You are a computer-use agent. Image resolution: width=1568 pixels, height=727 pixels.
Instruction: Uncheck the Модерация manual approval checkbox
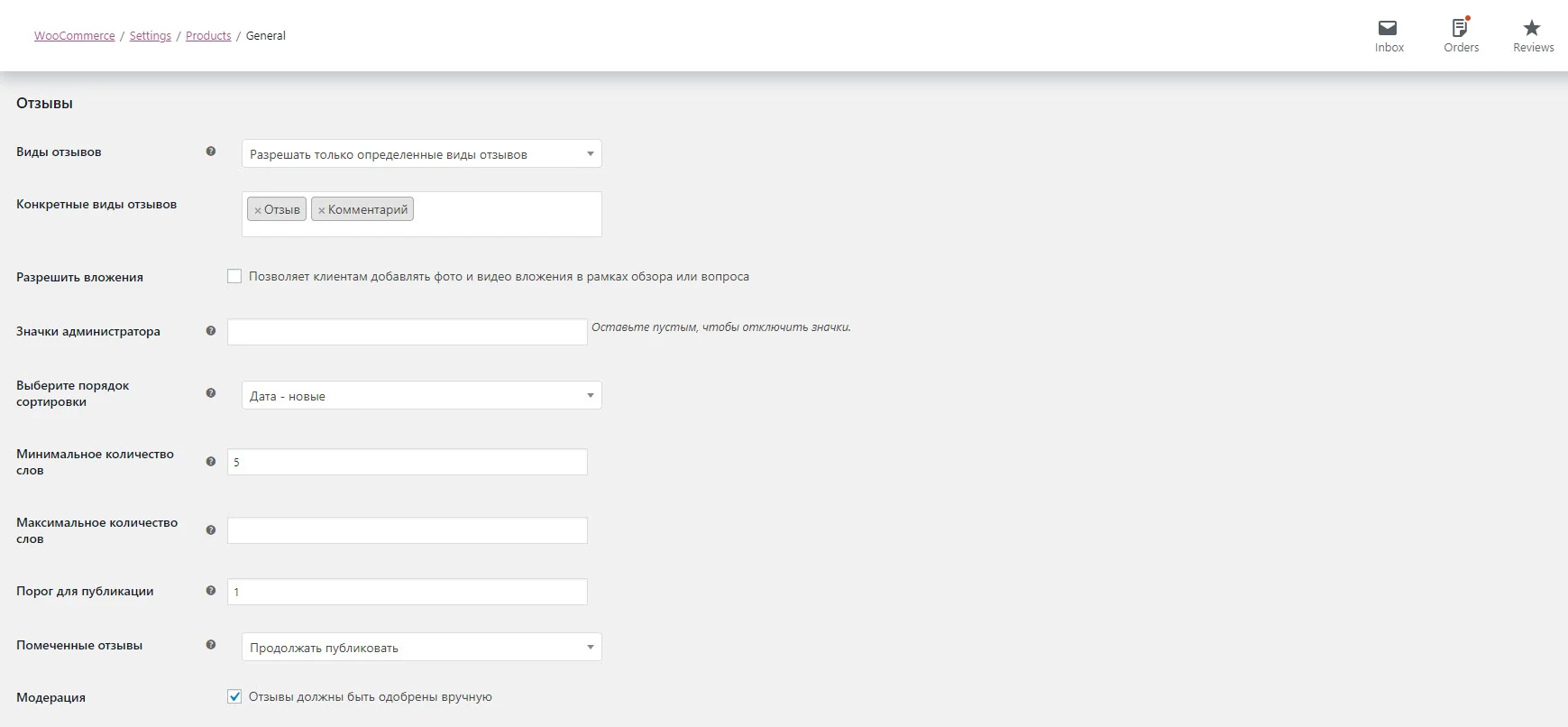(234, 696)
